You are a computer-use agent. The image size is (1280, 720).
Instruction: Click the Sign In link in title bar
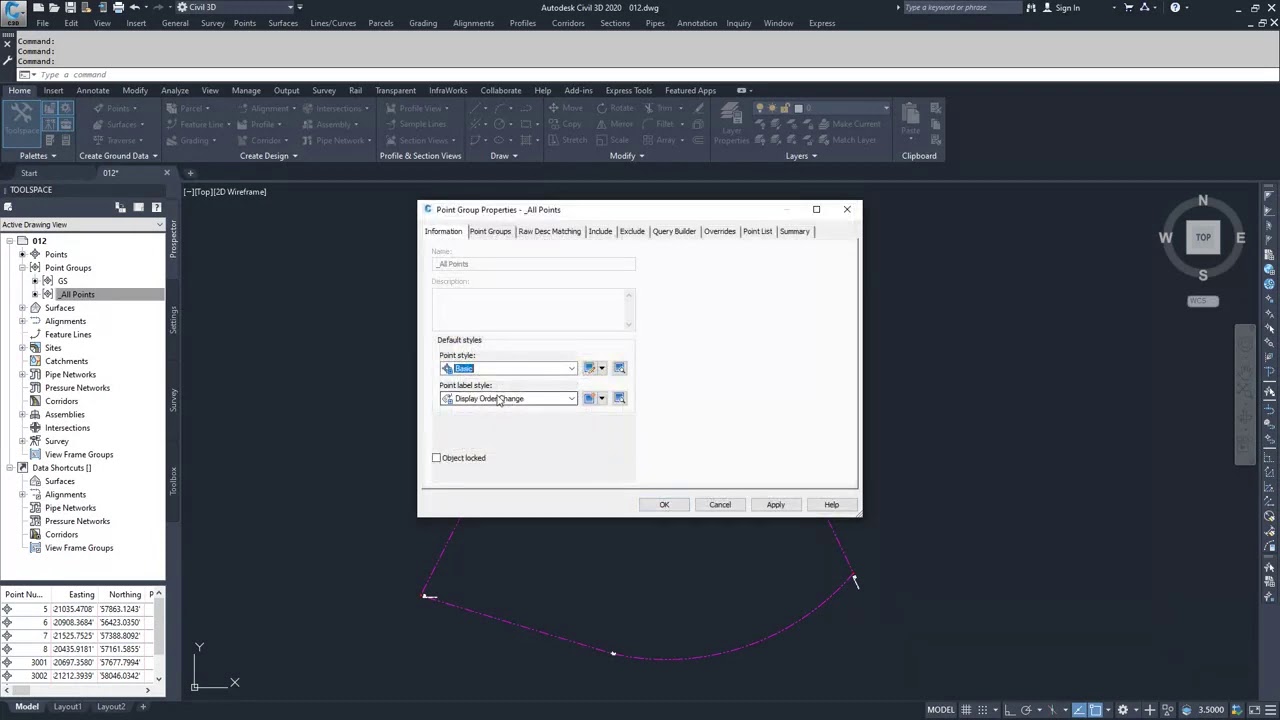[1067, 8]
